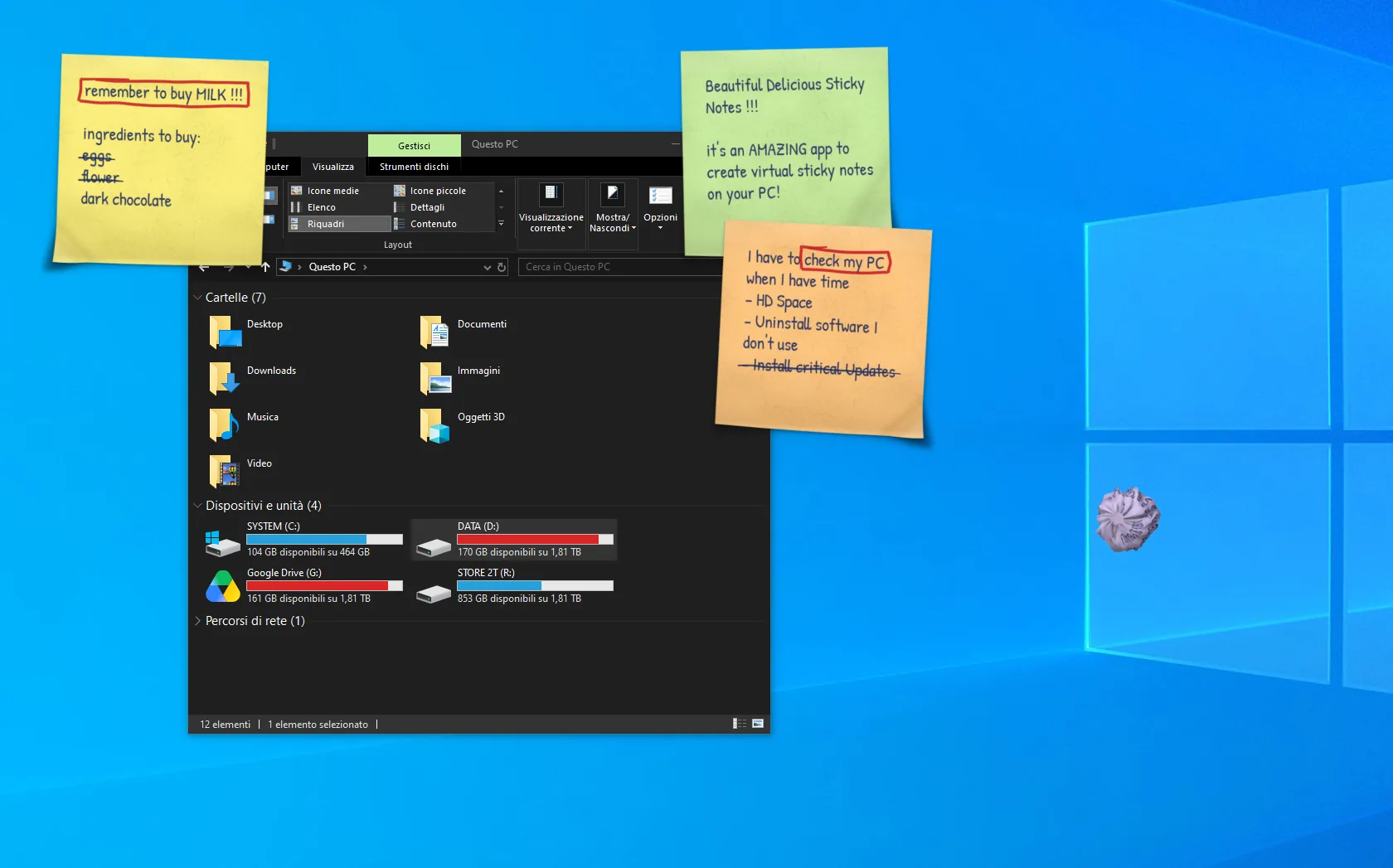Screen dimensions: 1393x868
Task: Open the Documenti folder icon
Action: [x=435, y=332]
